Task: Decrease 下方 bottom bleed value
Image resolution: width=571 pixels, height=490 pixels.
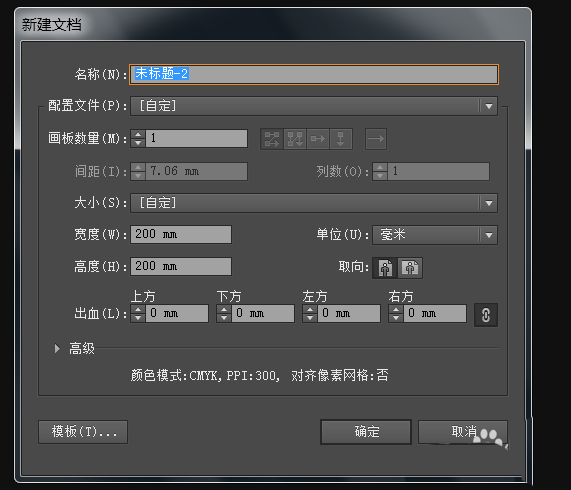Action: coord(224,318)
